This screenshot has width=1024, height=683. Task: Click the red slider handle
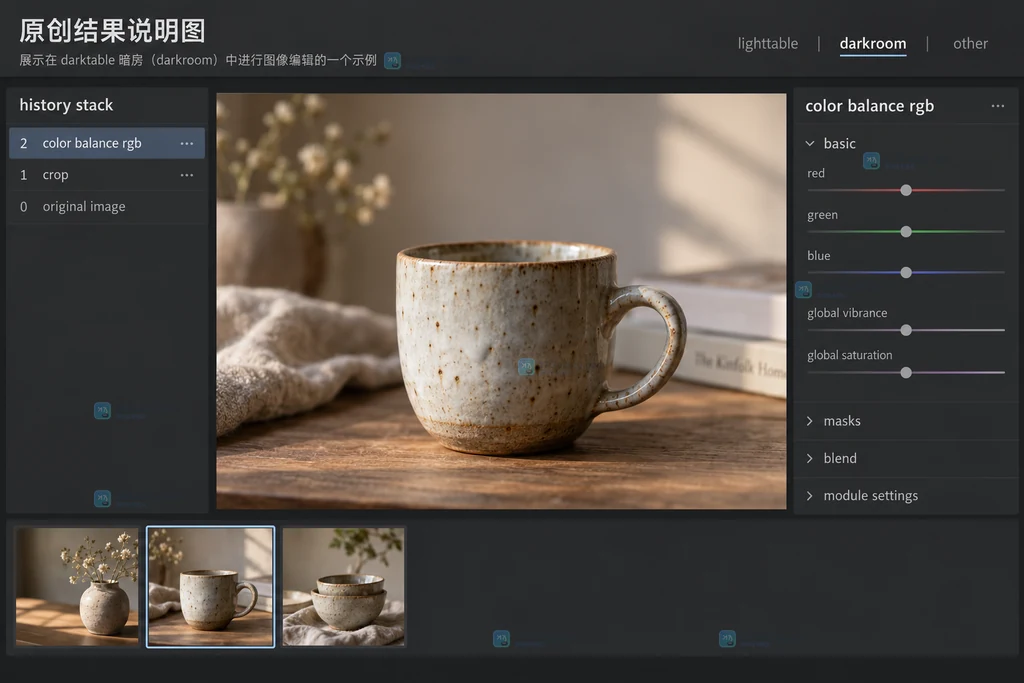906,190
